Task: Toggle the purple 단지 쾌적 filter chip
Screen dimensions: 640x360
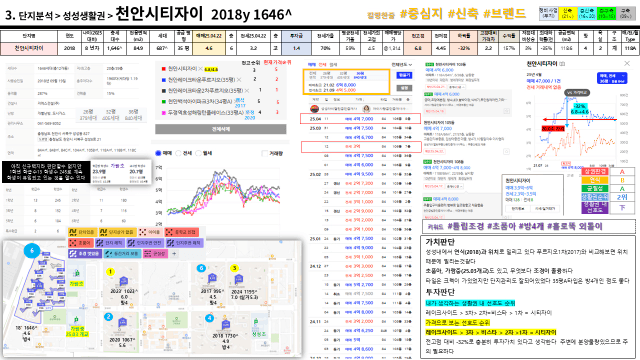Action: click(109, 243)
